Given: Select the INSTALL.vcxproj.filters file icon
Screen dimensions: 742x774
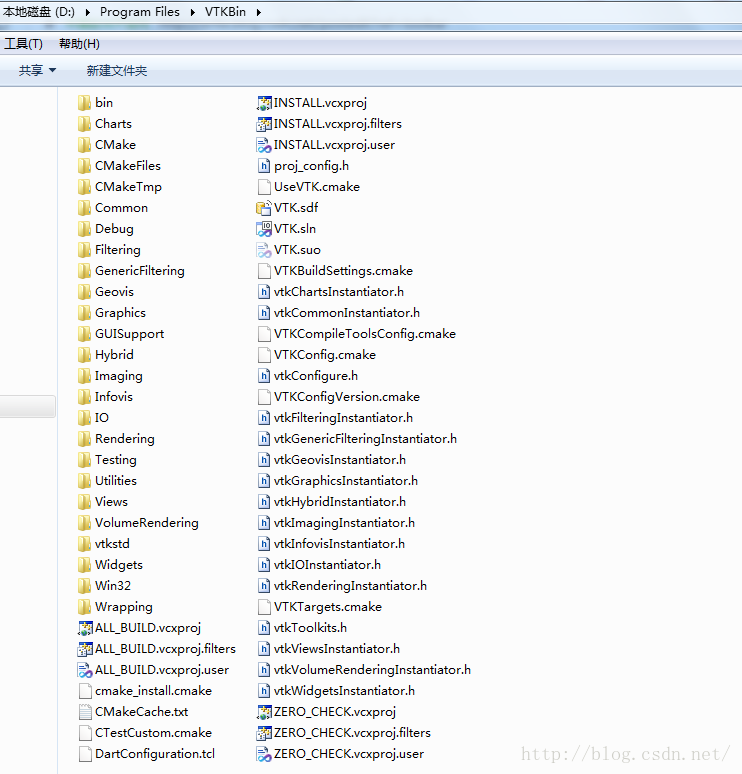Looking at the screenshot, I should pyautogui.click(x=264, y=124).
